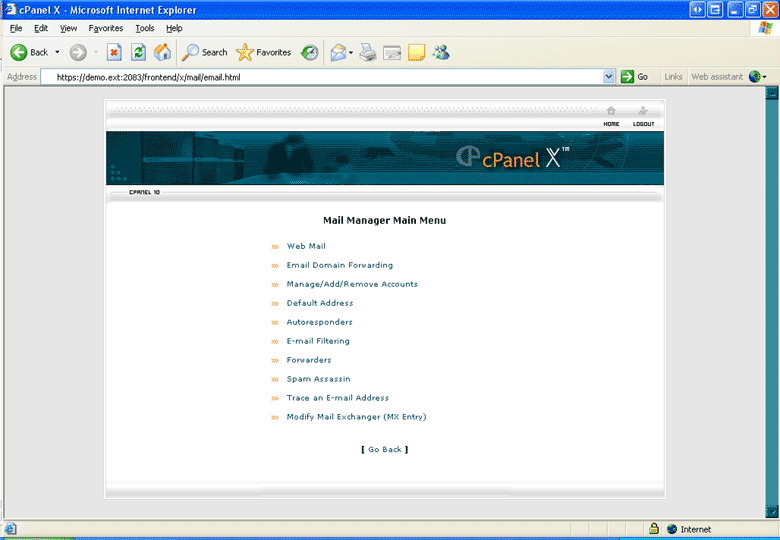780x540 pixels.
Task: Click the Print icon
Action: (x=368, y=52)
